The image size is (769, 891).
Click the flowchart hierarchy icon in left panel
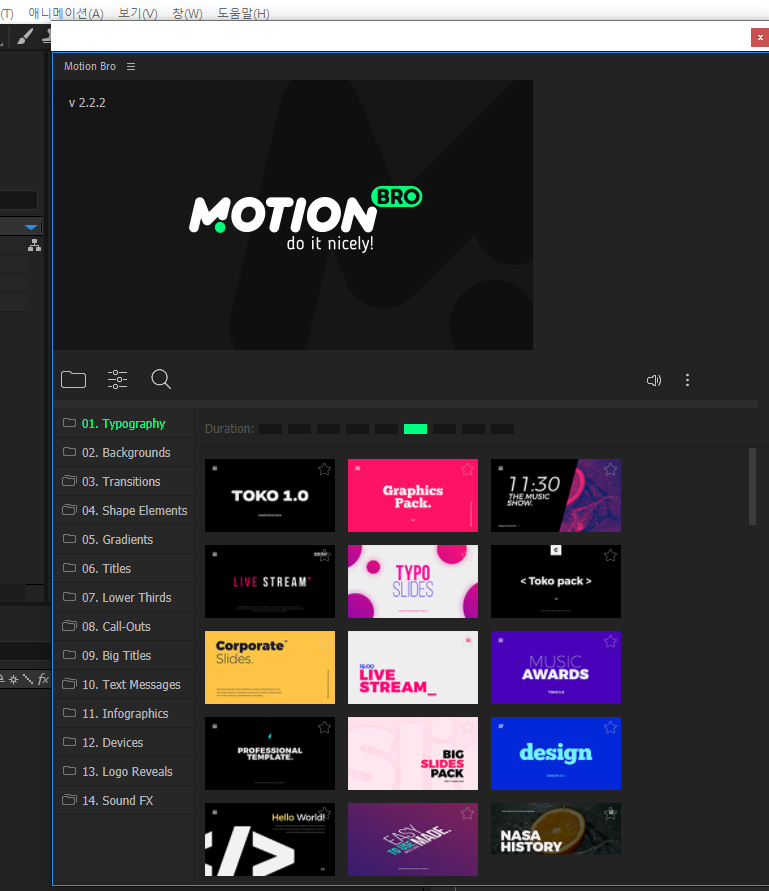[34, 245]
